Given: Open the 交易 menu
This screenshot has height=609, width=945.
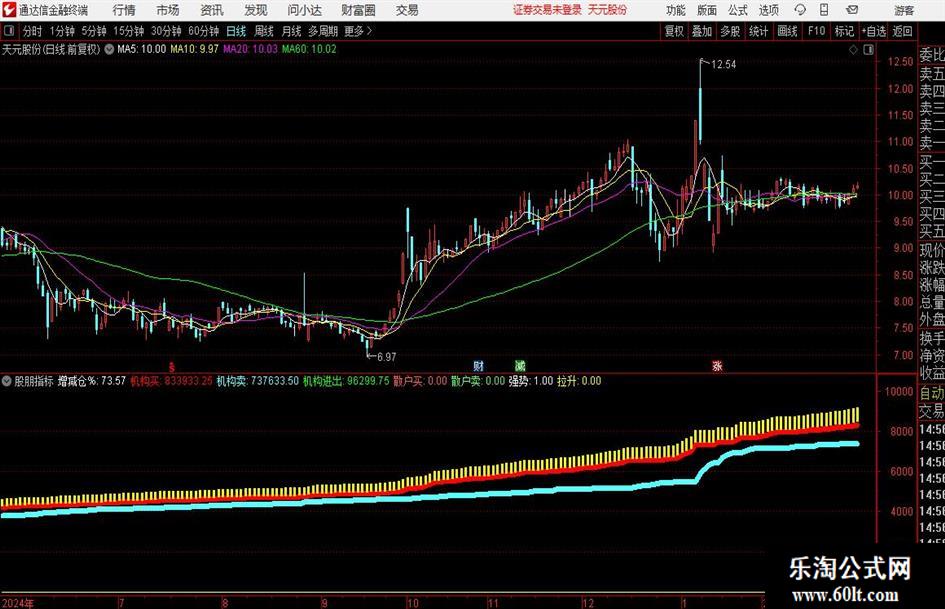Looking at the screenshot, I should tap(407, 10).
